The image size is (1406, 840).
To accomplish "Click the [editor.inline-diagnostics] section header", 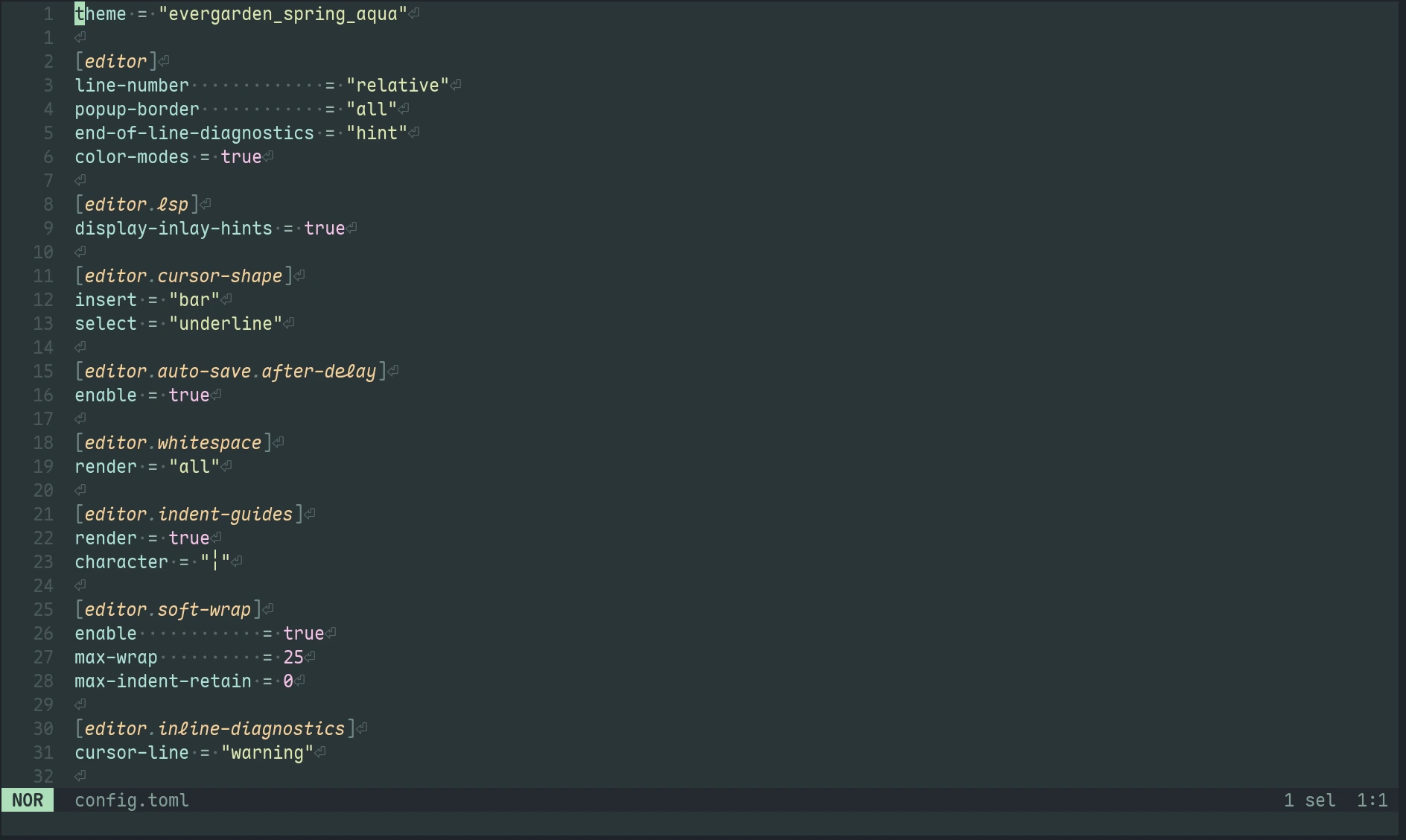I will pos(215,729).
